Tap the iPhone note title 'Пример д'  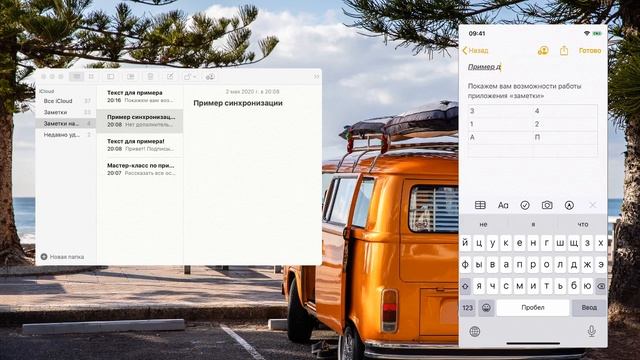pos(484,67)
